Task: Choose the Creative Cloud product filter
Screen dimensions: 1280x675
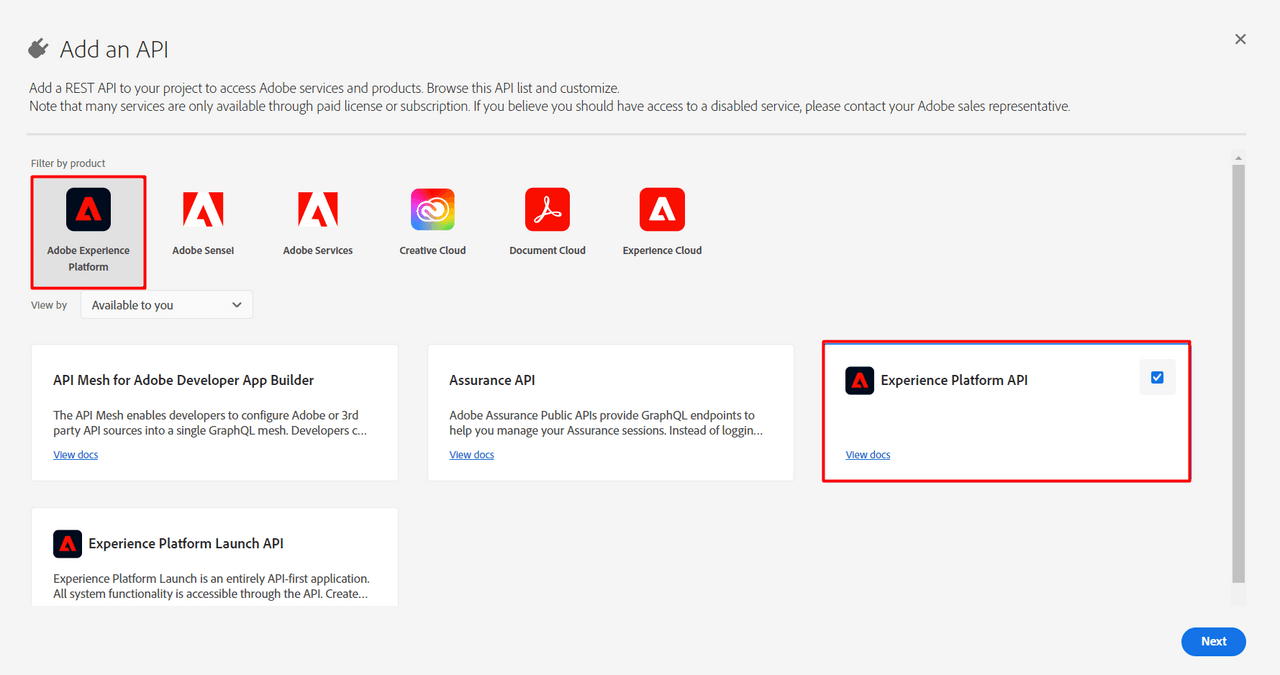Action: coord(433,221)
